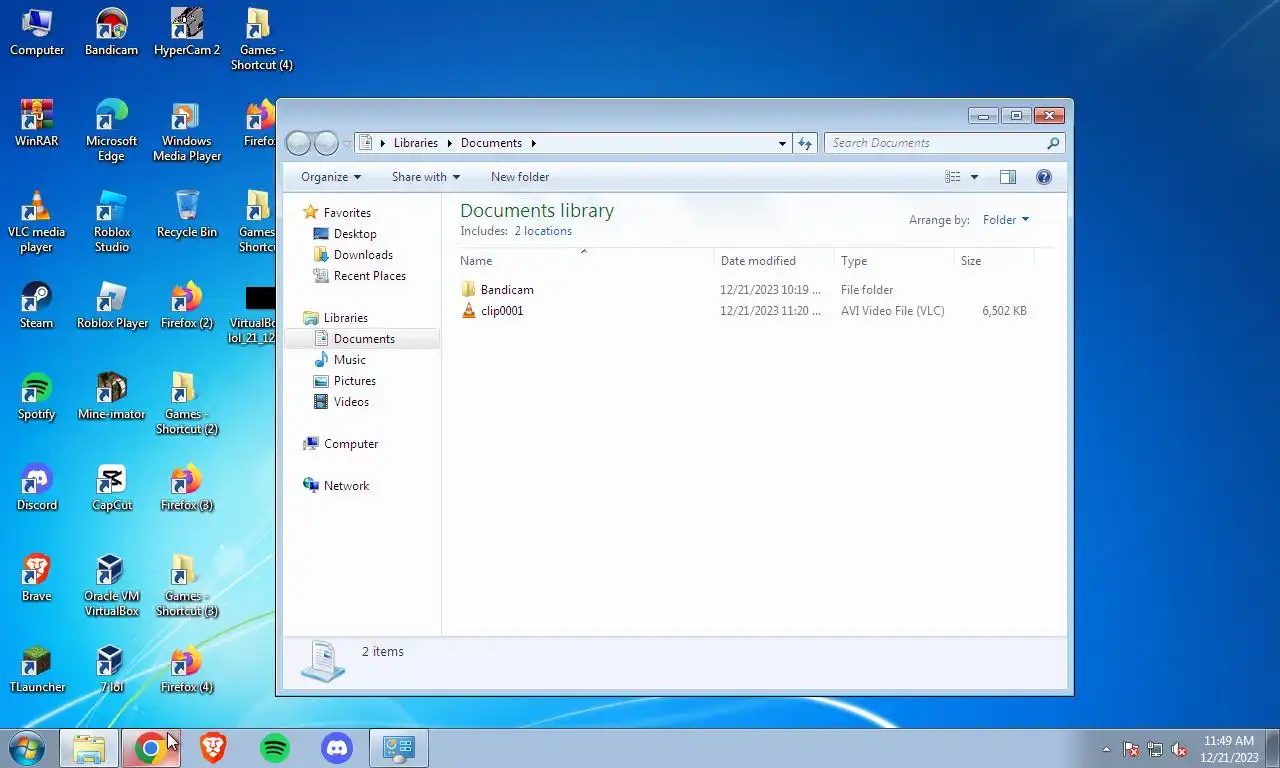1280x768 pixels.
Task: Select the TLauncher desktop icon
Action: pos(37,669)
